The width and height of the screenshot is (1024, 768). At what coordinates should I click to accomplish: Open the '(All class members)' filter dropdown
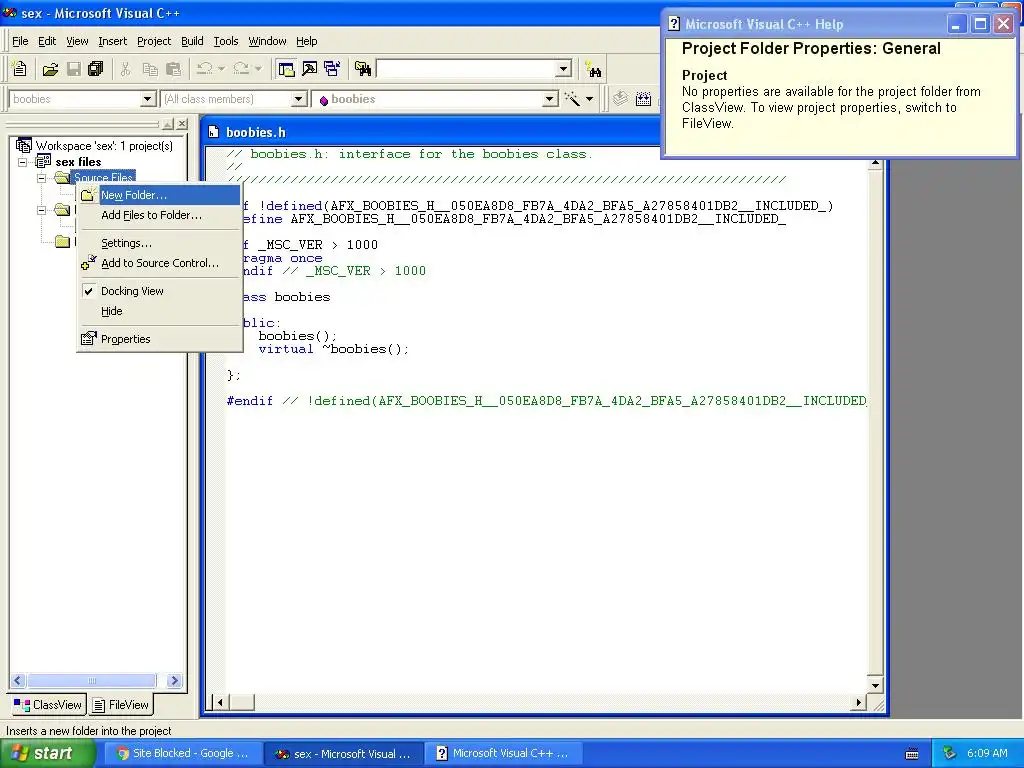tap(298, 99)
